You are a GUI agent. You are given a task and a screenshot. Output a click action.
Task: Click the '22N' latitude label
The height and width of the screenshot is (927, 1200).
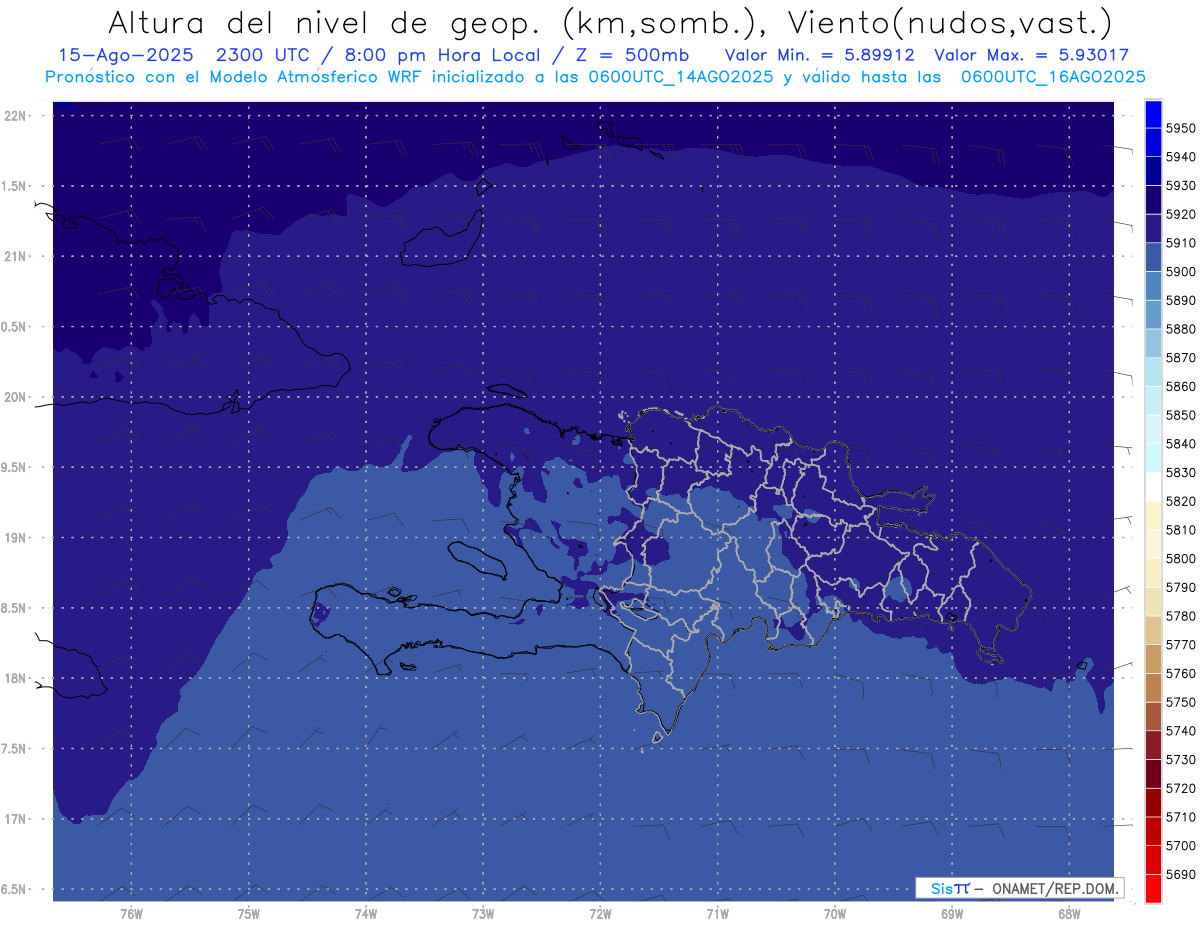coord(14,116)
